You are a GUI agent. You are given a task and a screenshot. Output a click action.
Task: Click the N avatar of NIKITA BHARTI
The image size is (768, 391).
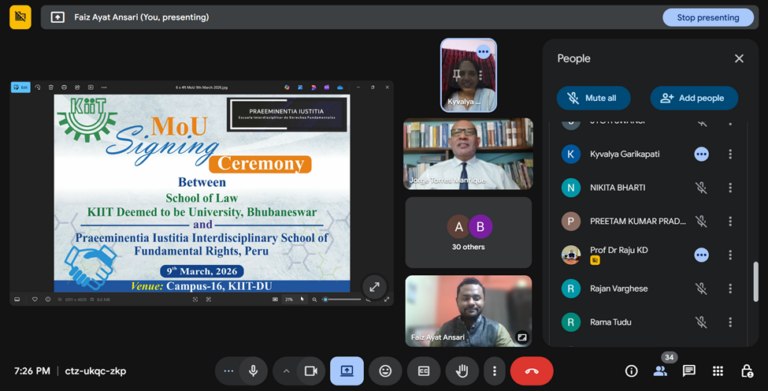(571, 188)
